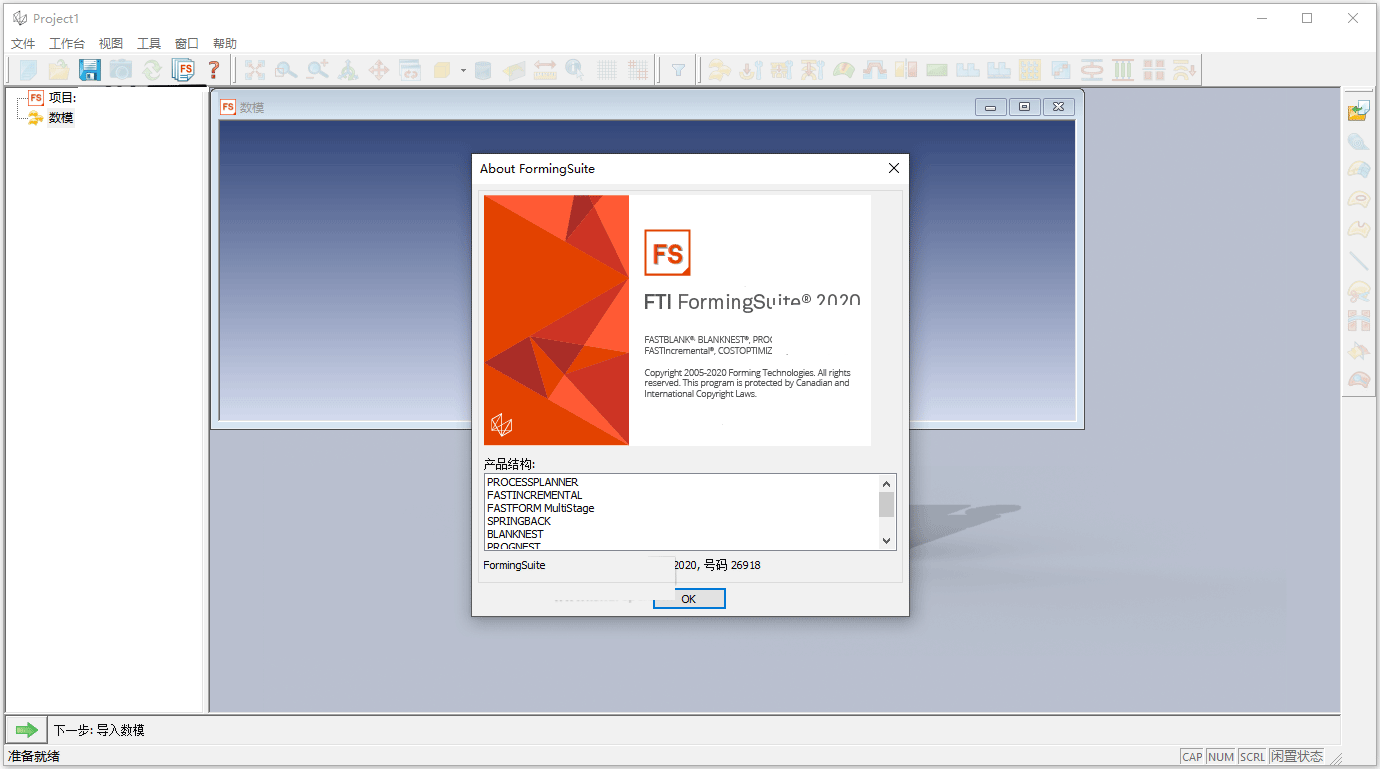Click the red four-squares layout icon
The height and width of the screenshot is (769, 1380).
pos(1154,69)
